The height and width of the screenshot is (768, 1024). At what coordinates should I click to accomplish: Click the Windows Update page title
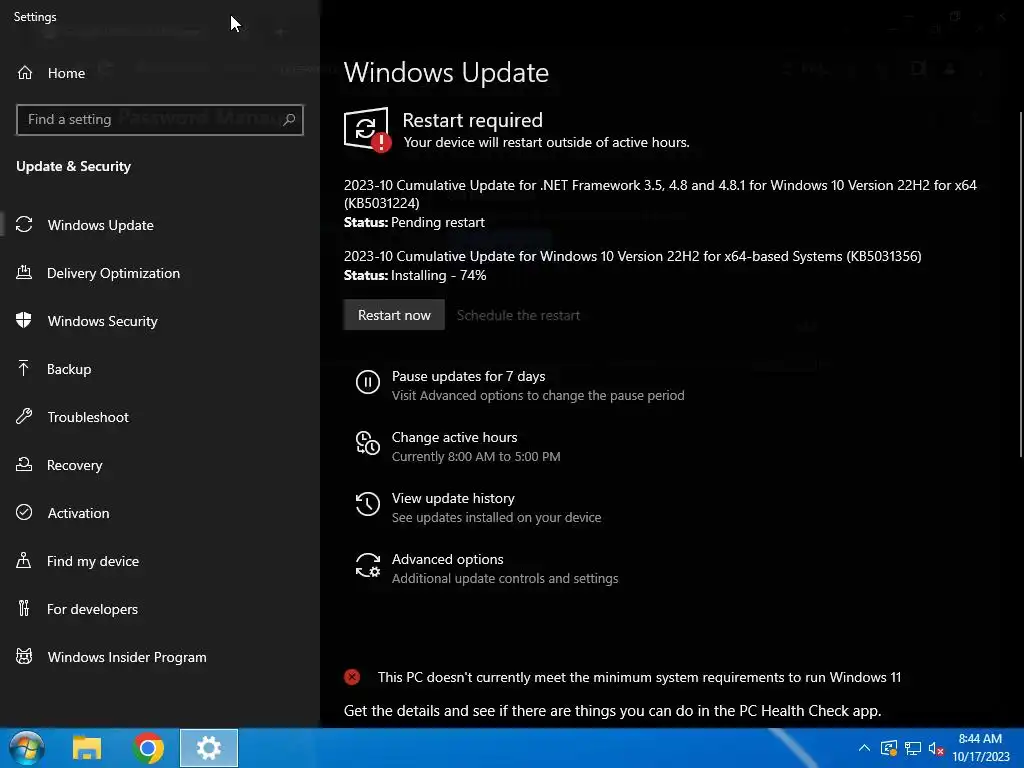click(x=446, y=72)
